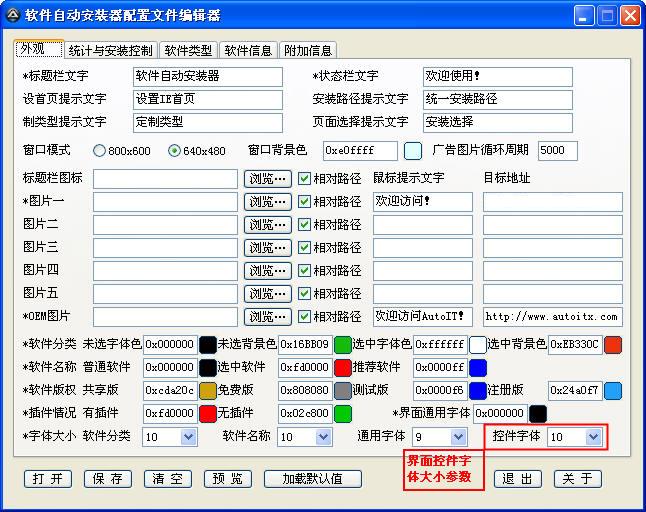Screen dimensions: 646x512
Task: Browse for the OEM图片 file
Action: tap(268, 317)
